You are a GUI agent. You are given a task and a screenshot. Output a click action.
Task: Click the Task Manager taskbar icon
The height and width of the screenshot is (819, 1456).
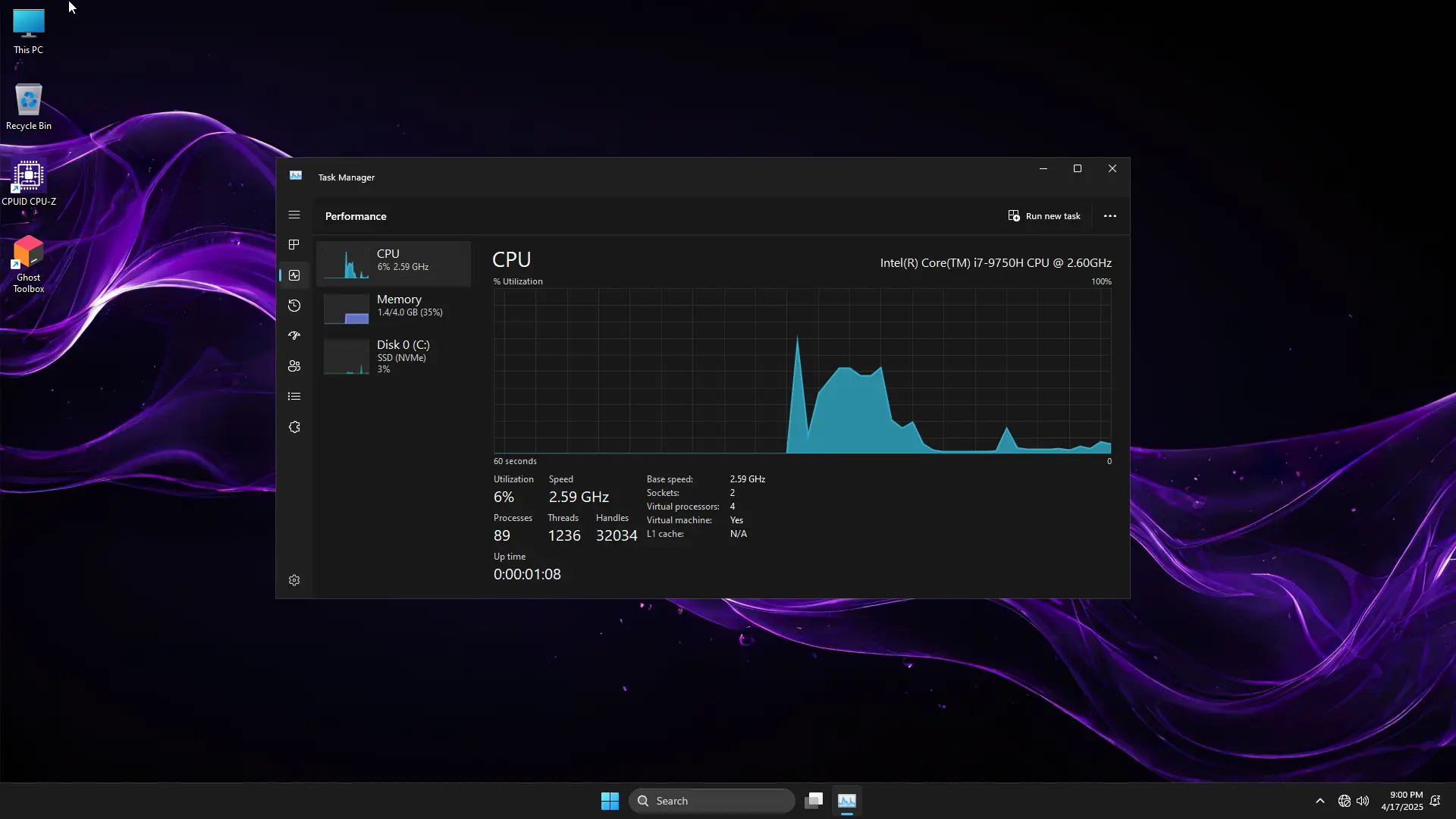point(847,801)
